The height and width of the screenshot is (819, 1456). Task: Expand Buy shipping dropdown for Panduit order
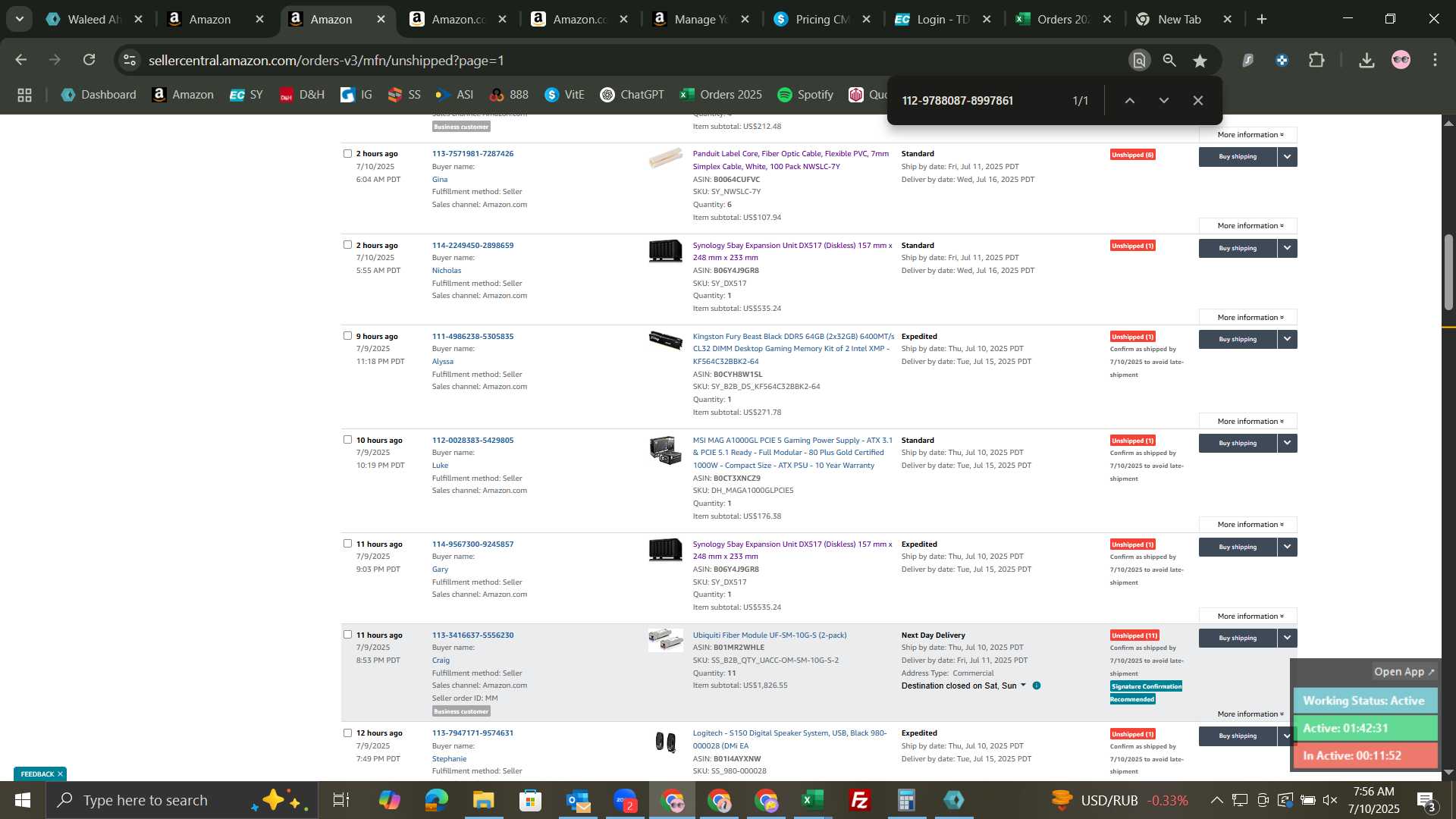[x=1287, y=157]
